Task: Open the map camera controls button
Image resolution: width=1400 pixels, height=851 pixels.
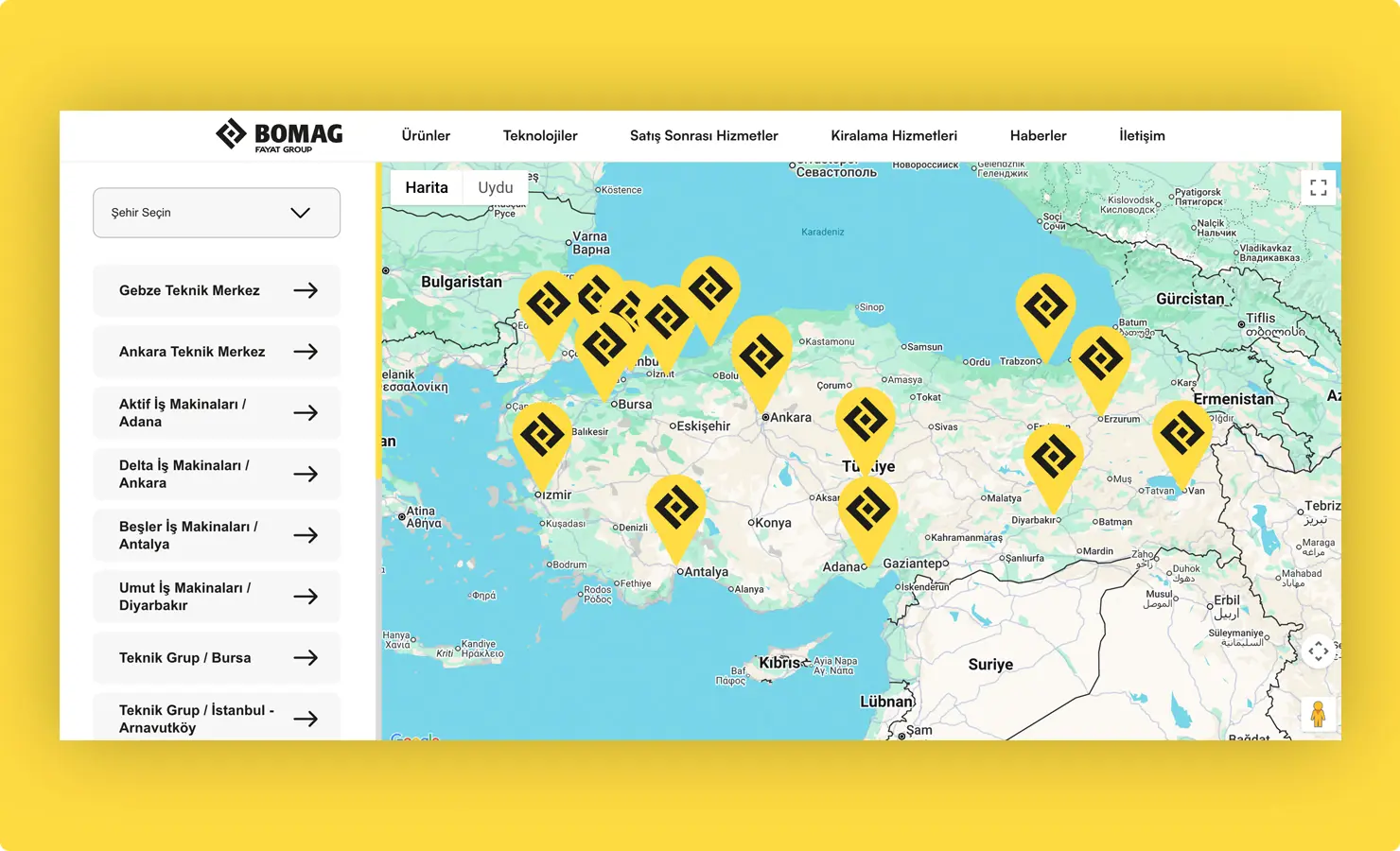Action: pyautogui.click(x=1318, y=651)
